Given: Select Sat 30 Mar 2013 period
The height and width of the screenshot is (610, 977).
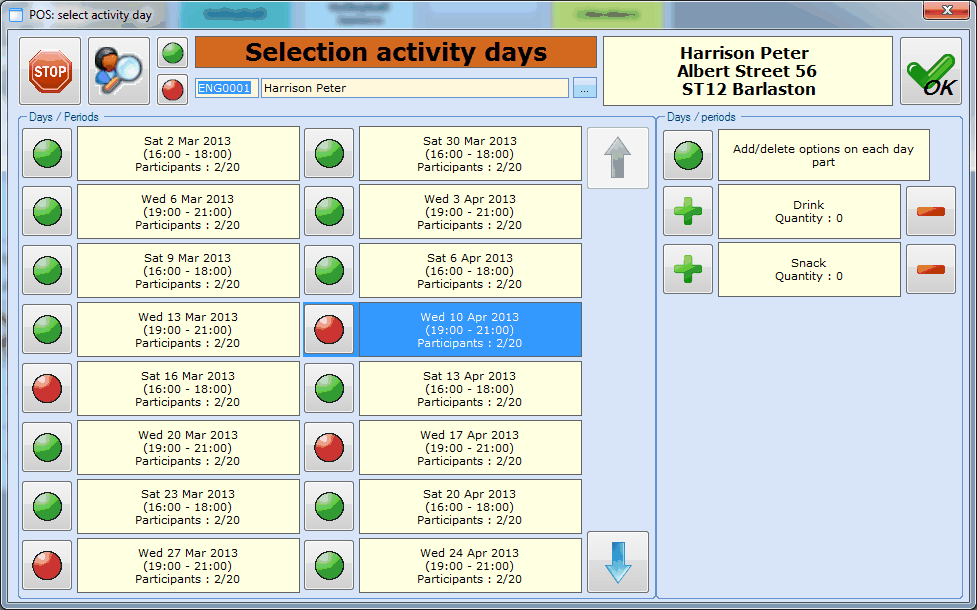Looking at the screenshot, I should click(469, 153).
